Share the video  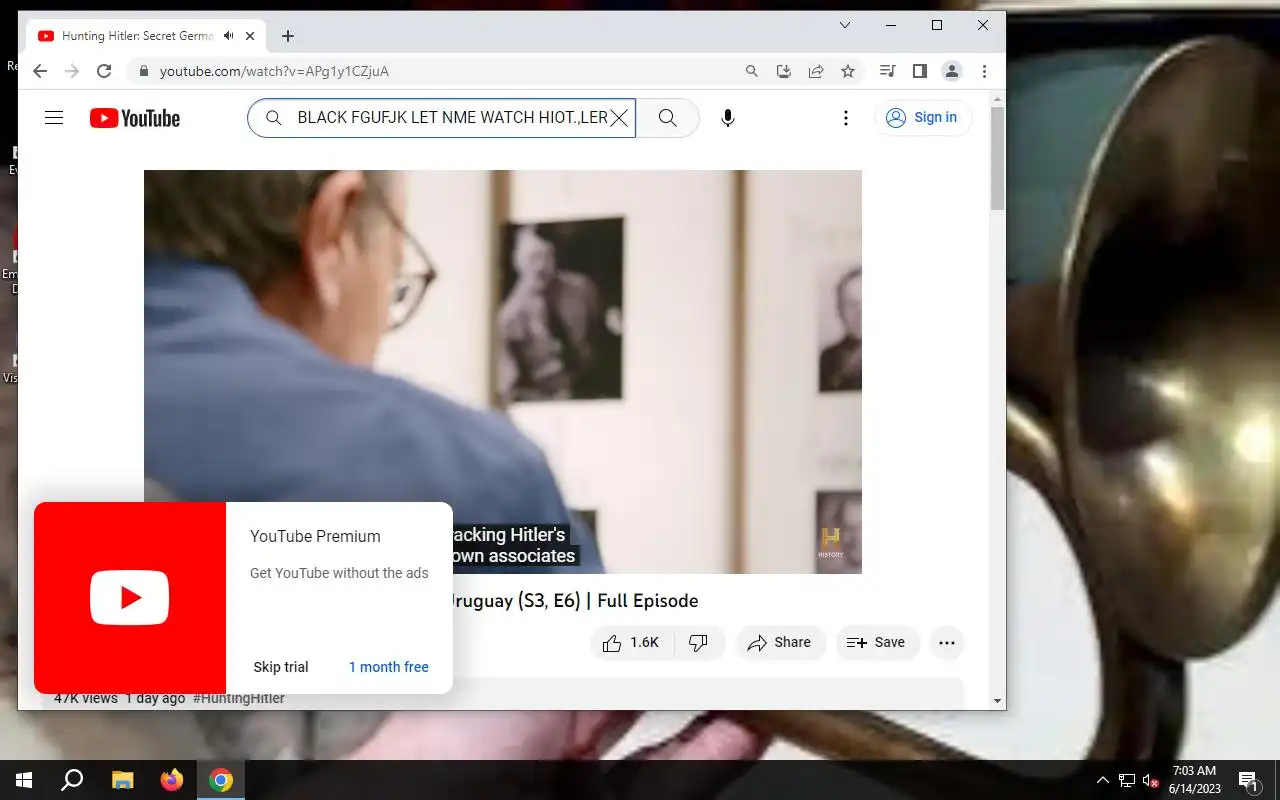(x=780, y=643)
